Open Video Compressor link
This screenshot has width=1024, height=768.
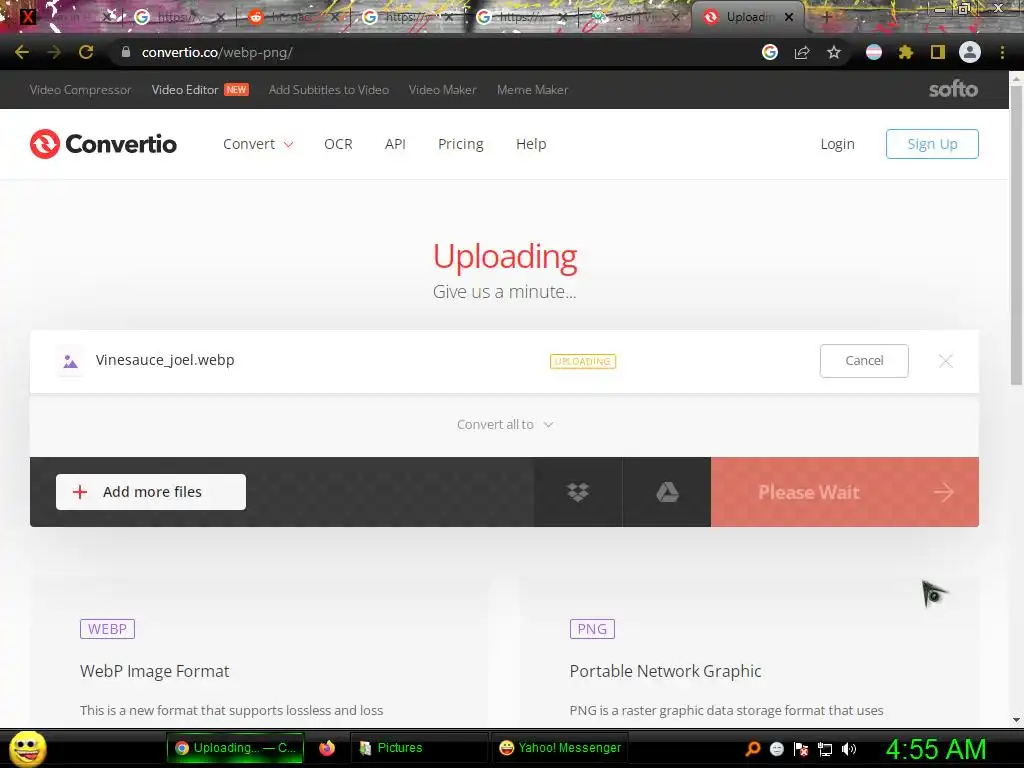(80, 89)
